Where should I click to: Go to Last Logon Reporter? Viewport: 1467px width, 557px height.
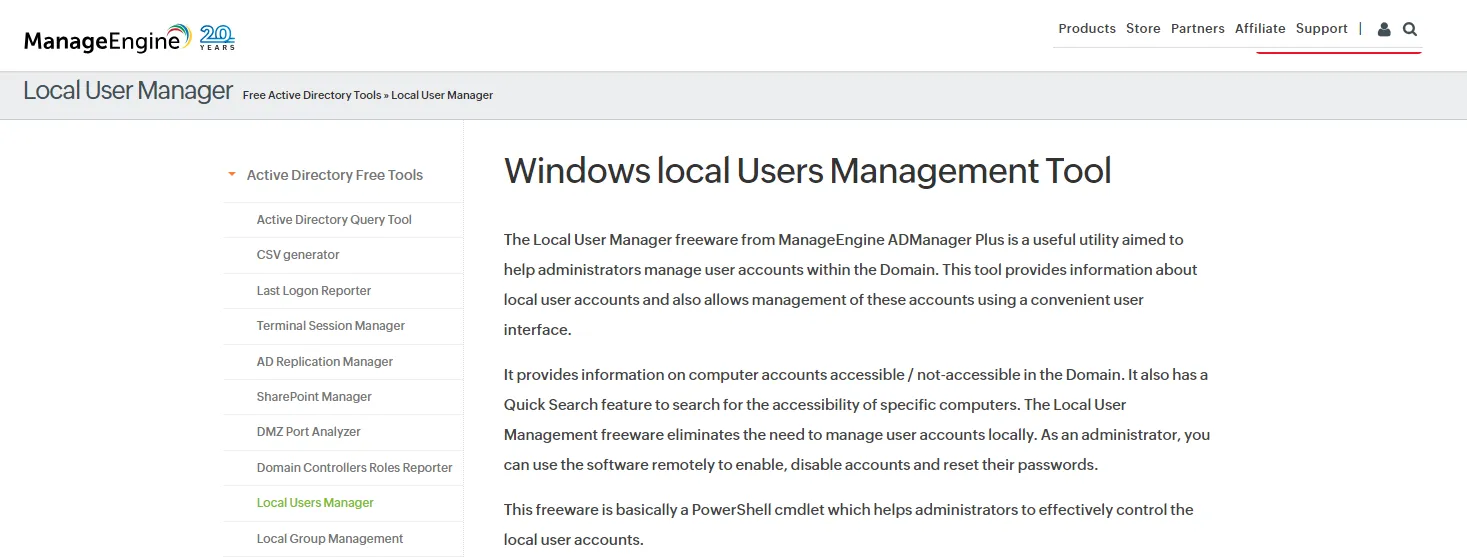[314, 291]
